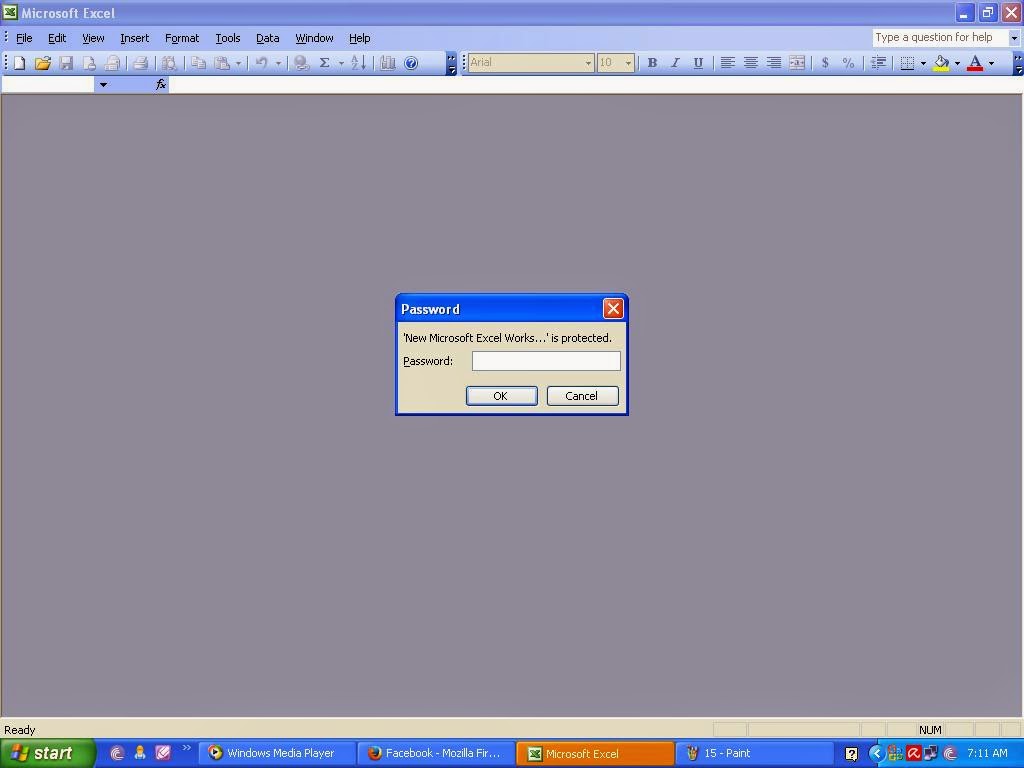Viewport: 1024px width, 768px height.
Task: Click the Undo arrow icon
Action: pyautogui.click(x=261, y=63)
